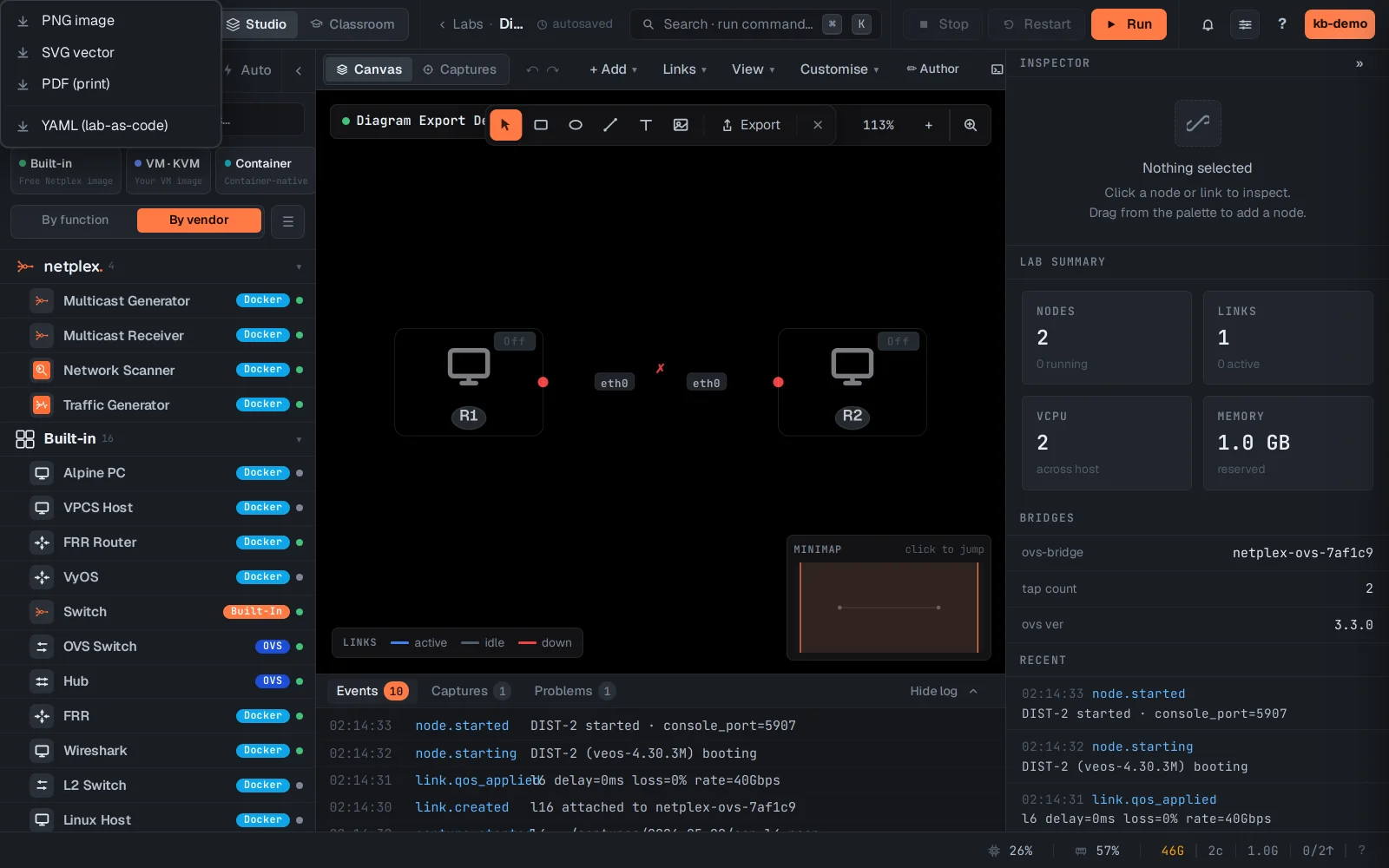This screenshot has width=1389, height=868.
Task: Select the R2 node on the canvas
Action: tap(852, 382)
